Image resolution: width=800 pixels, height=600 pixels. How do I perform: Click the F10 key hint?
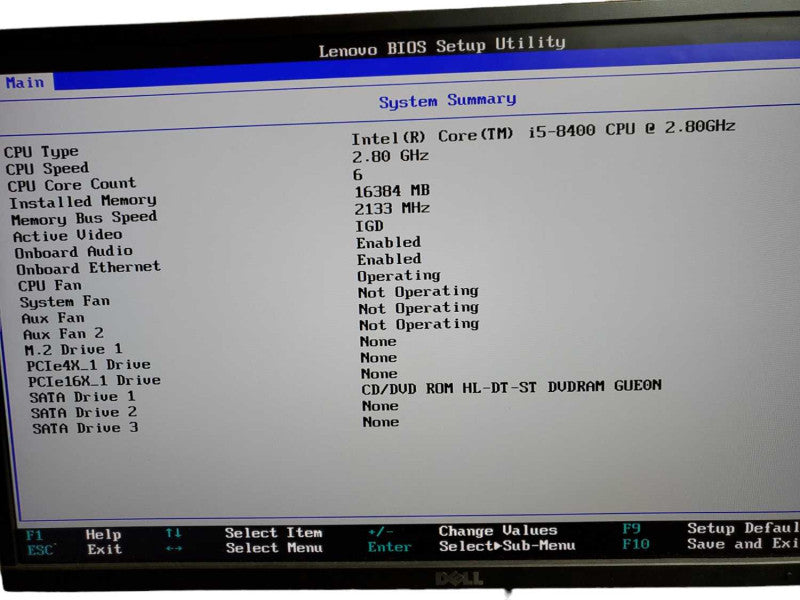636,544
